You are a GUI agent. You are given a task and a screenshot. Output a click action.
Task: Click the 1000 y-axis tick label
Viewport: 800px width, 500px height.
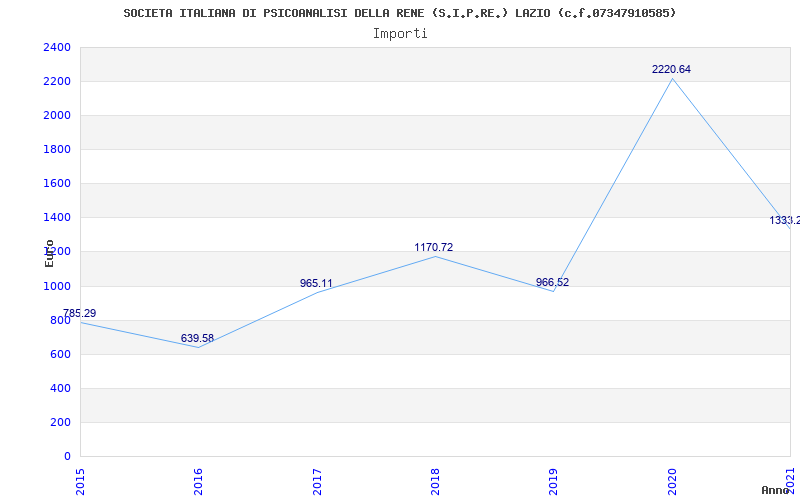coord(57,286)
